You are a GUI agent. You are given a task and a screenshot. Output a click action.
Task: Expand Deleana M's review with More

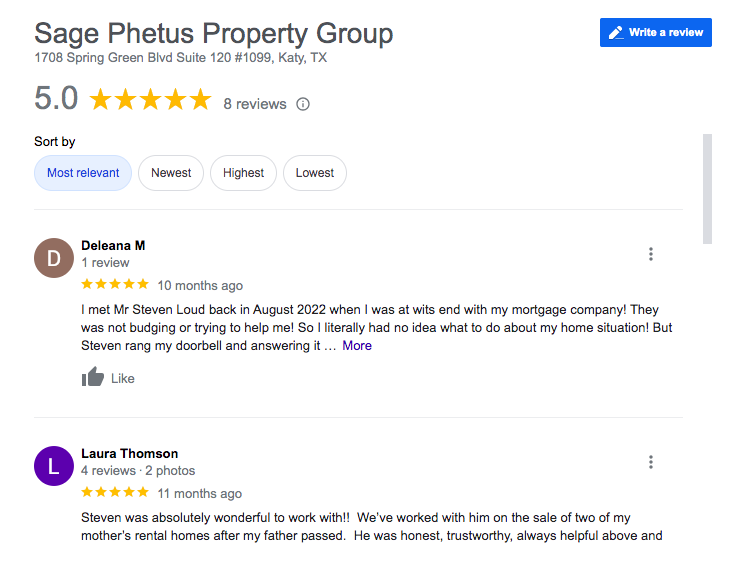pyautogui.click(x=357, y=345)
